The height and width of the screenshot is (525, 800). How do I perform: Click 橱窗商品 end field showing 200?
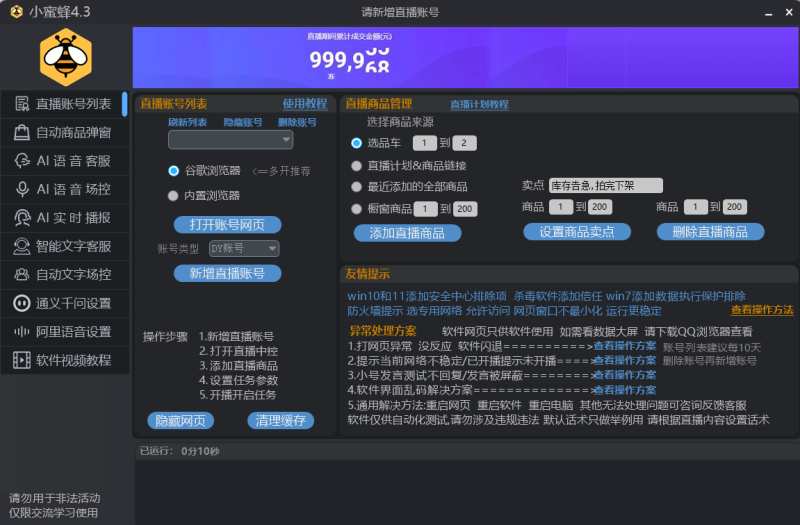pyautogui.click(x=465, y=209)
